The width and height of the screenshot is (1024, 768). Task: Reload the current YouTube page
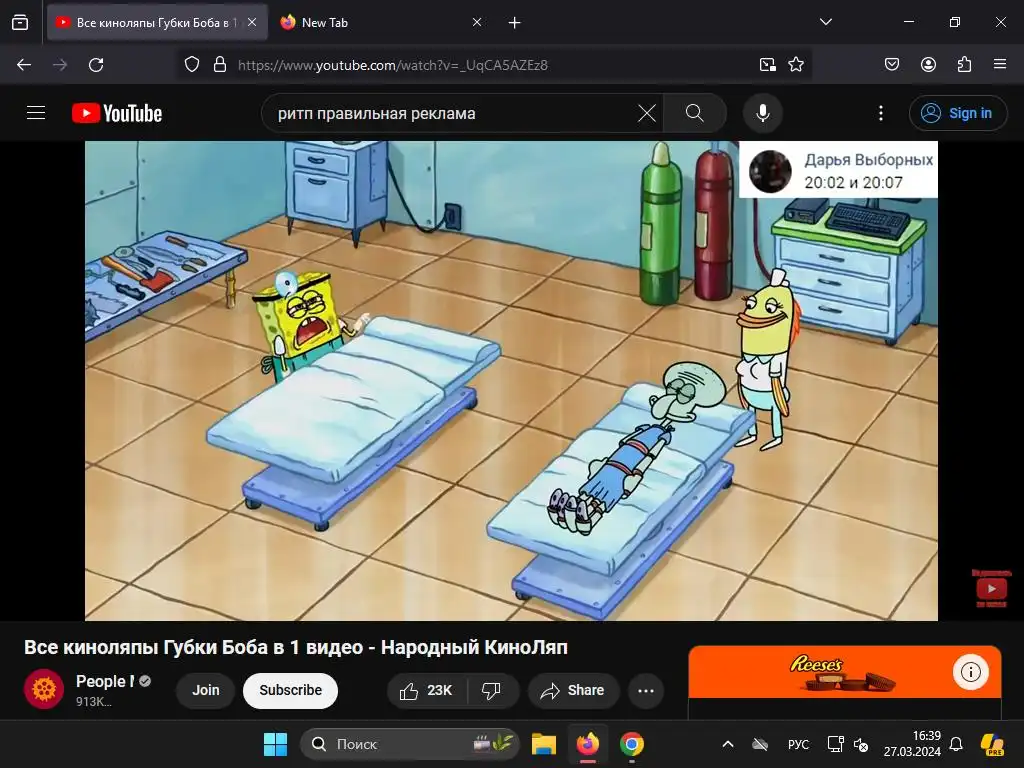click(x=96, y=65)
